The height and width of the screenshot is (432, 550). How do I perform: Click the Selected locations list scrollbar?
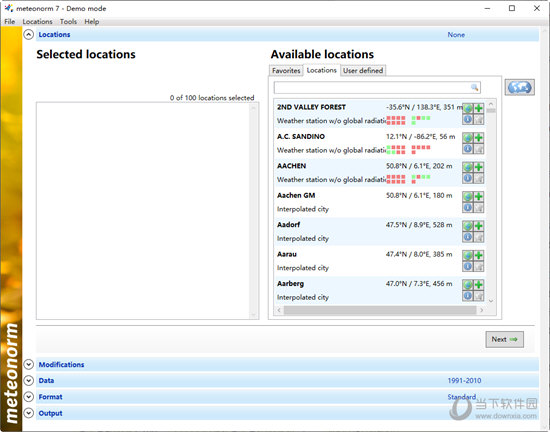[254, 211]
